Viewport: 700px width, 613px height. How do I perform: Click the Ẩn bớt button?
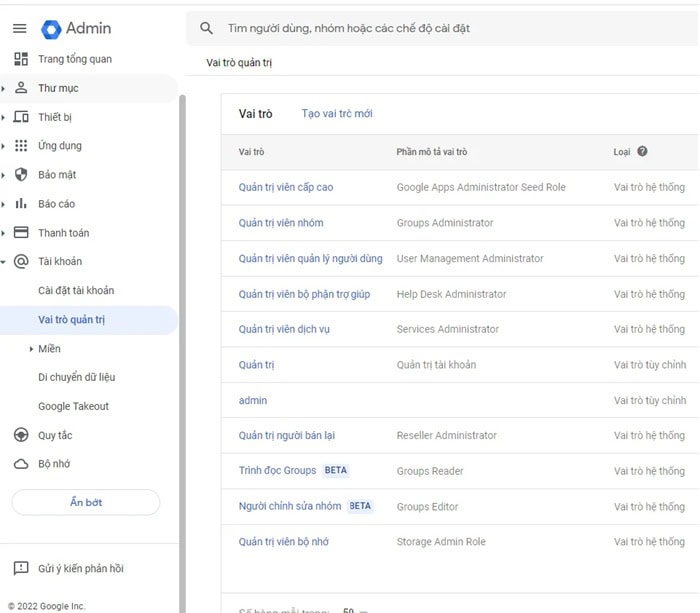(x=86, y=502)
